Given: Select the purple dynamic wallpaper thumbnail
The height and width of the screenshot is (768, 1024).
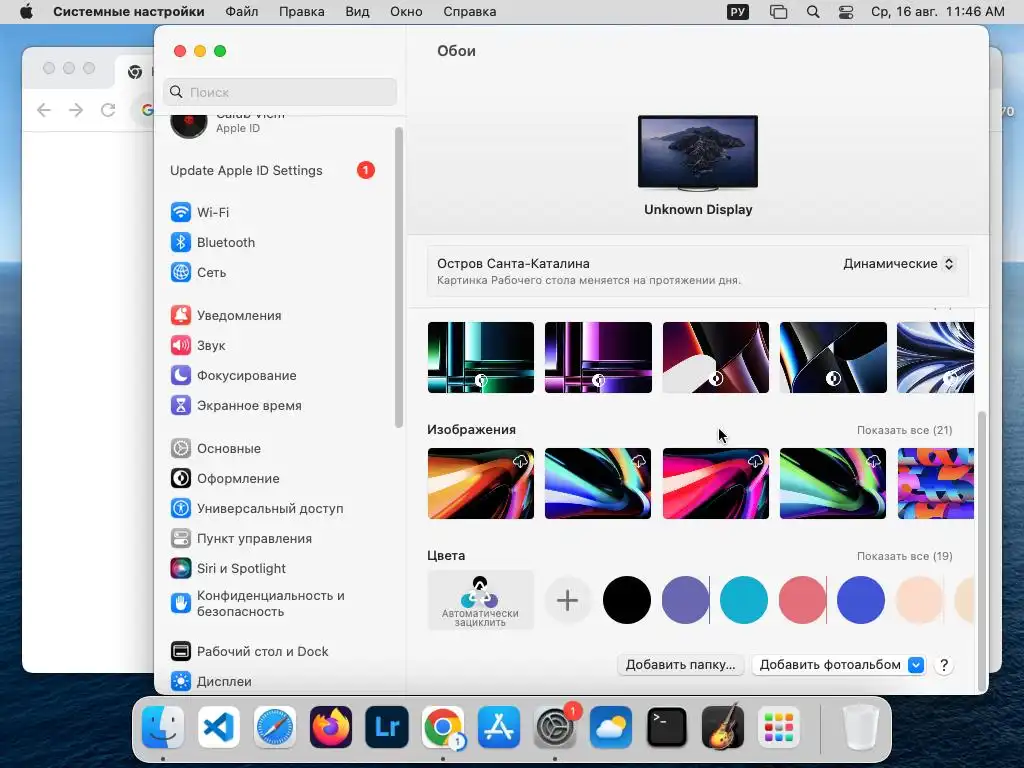Looking at the screenshot, I should click(598, 357).
